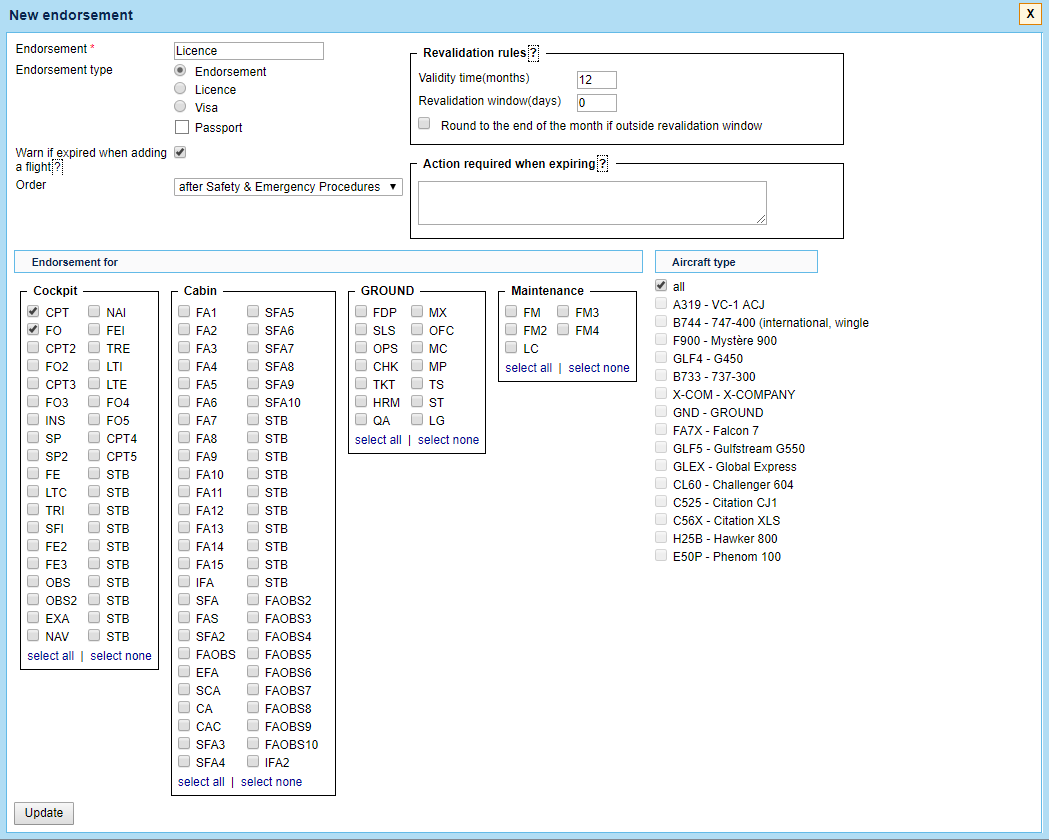Image resolution: width=1049 pixels, height=840 pixels.
Task: Check the FA1 cabin checkbox
Action: pyautogui.click(x=184, y=312)
